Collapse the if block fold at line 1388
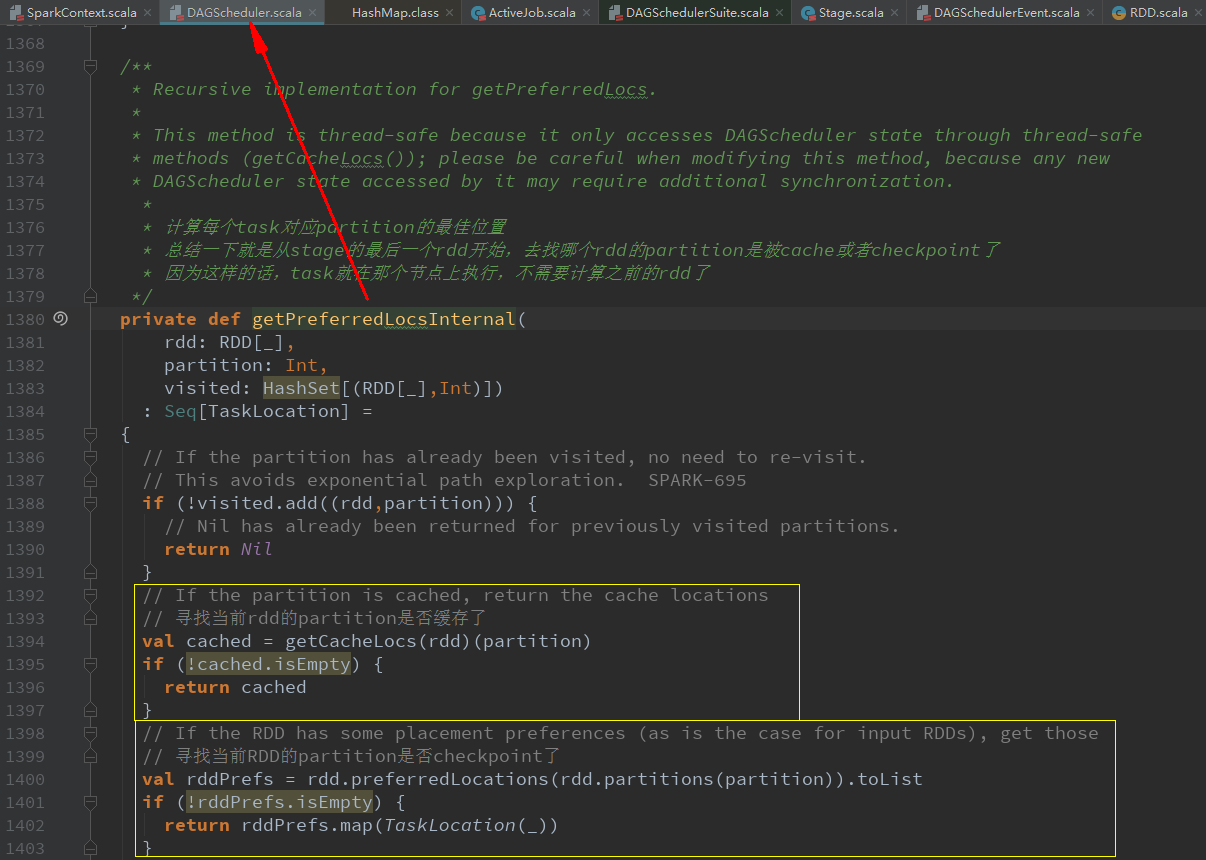1206x860 pixels. [91, 503]
